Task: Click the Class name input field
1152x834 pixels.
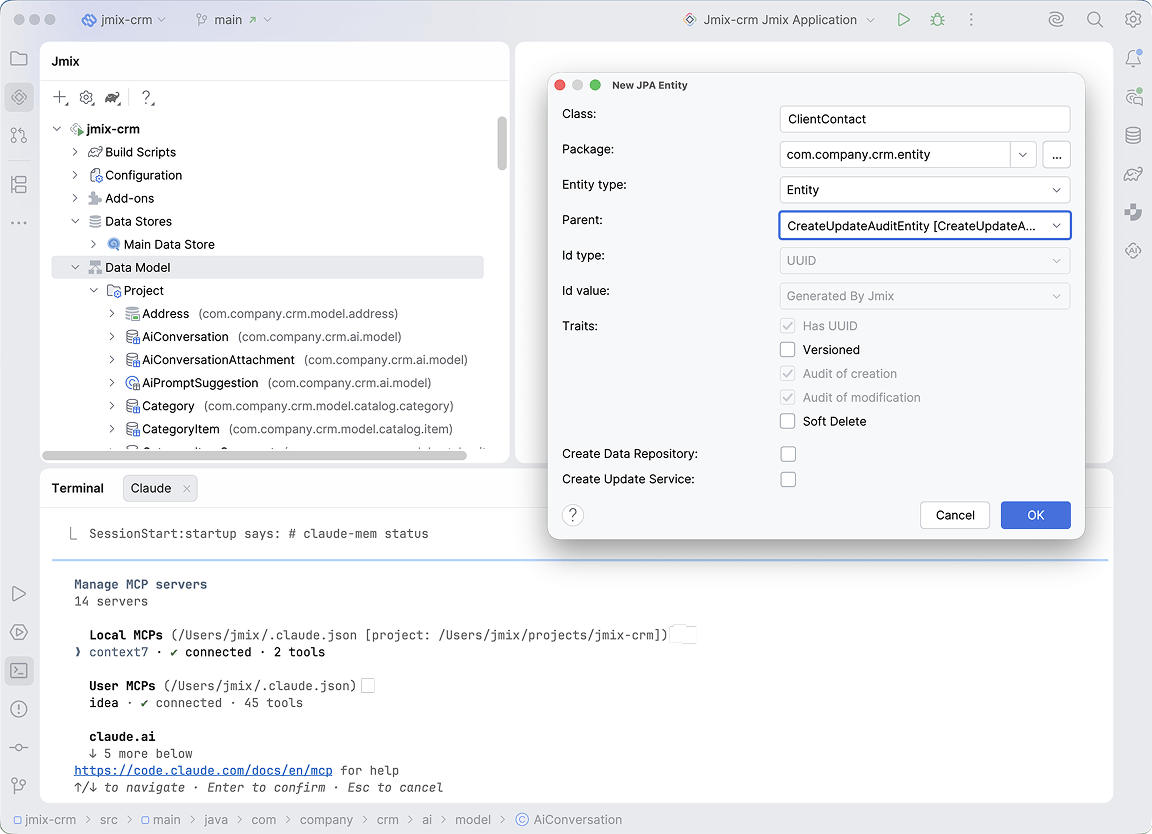Action: click(924, 119)
